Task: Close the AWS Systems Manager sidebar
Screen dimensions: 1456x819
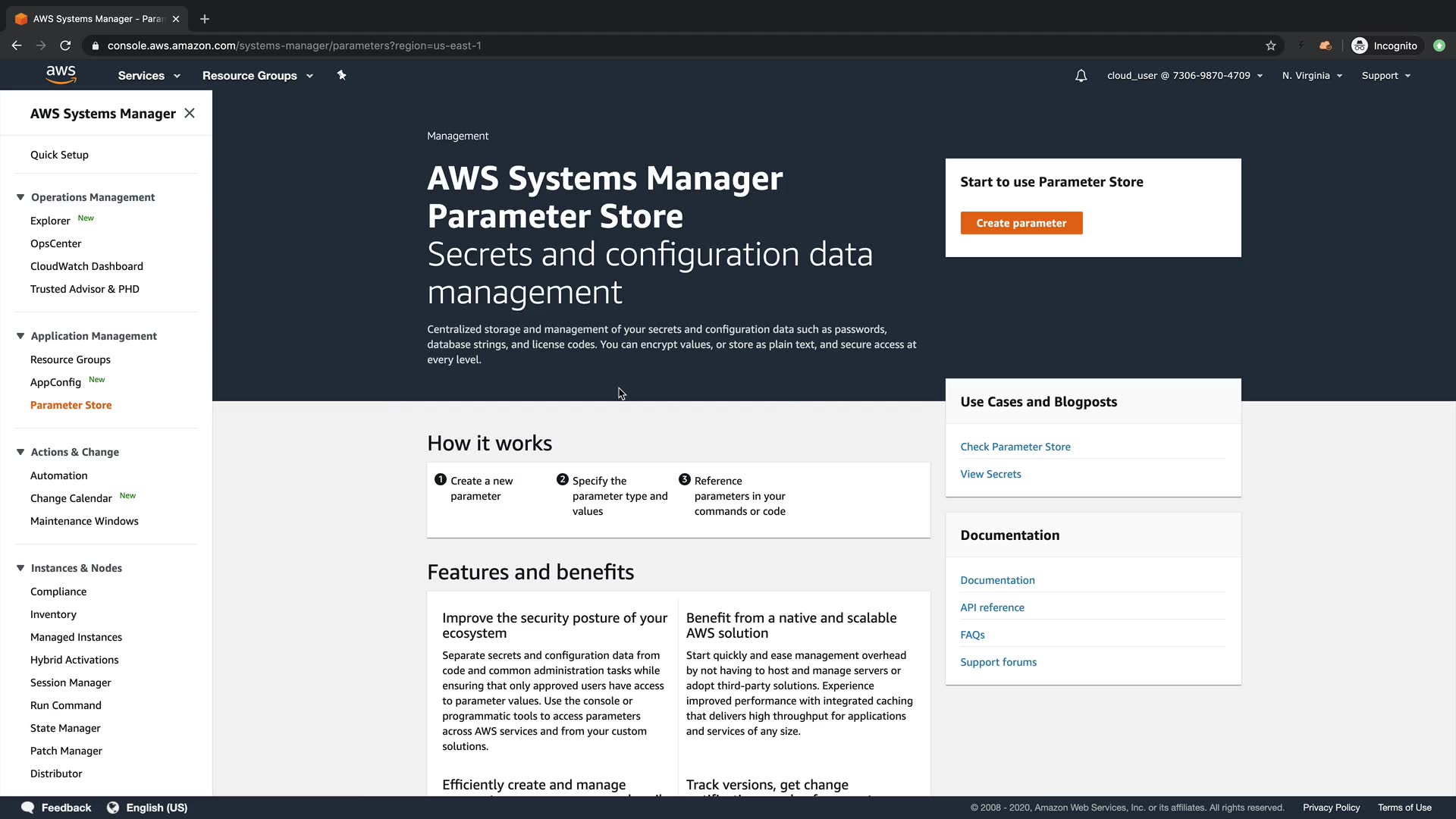Action: (x=190, y=113)
